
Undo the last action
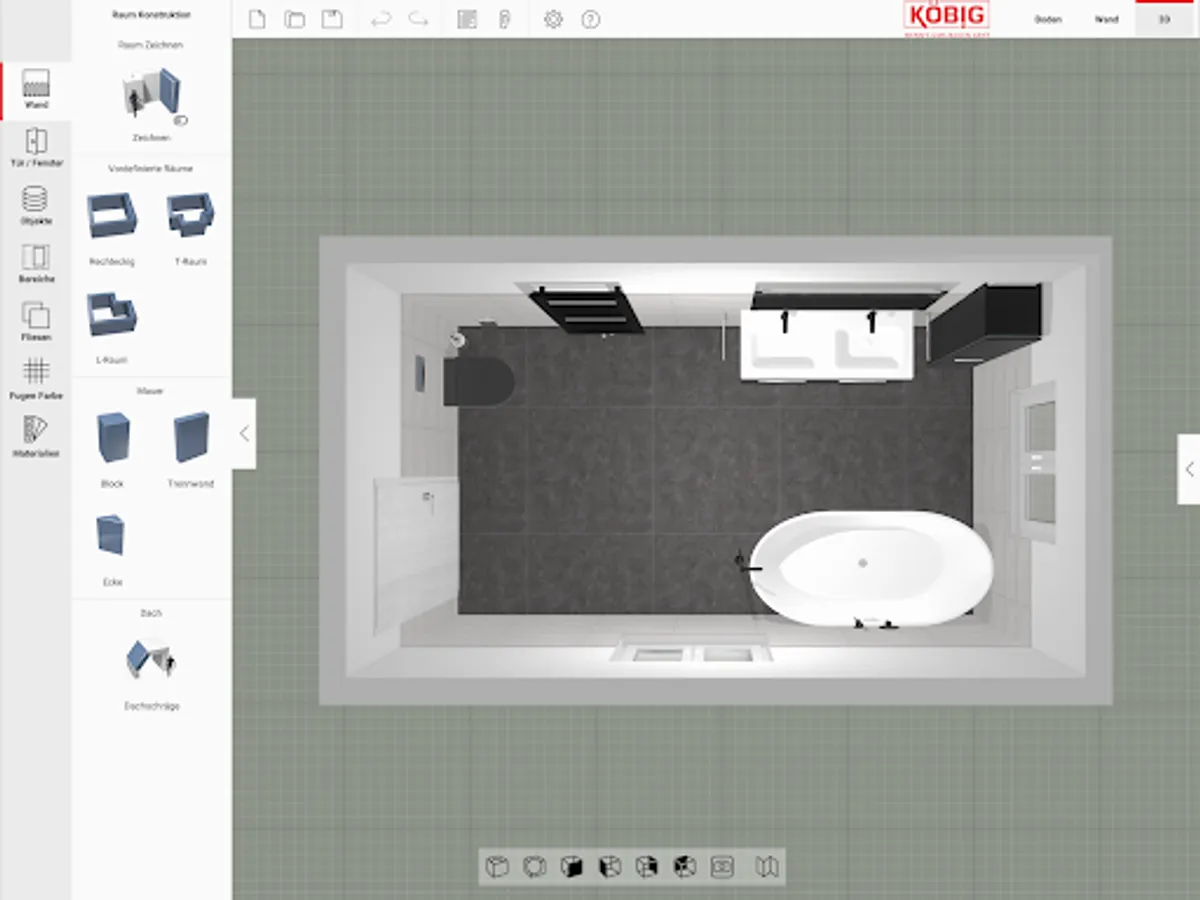click(x=381, y=19)
